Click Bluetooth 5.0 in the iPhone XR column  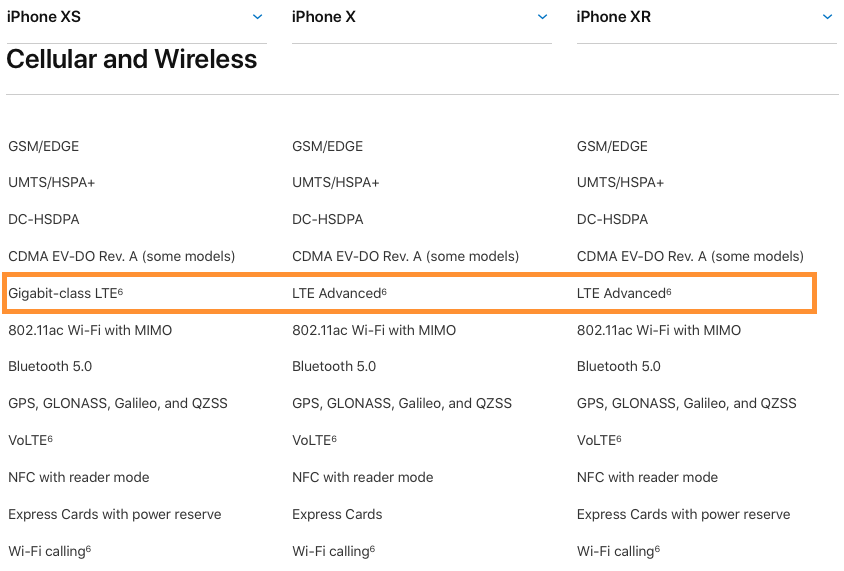coord(618,367)
